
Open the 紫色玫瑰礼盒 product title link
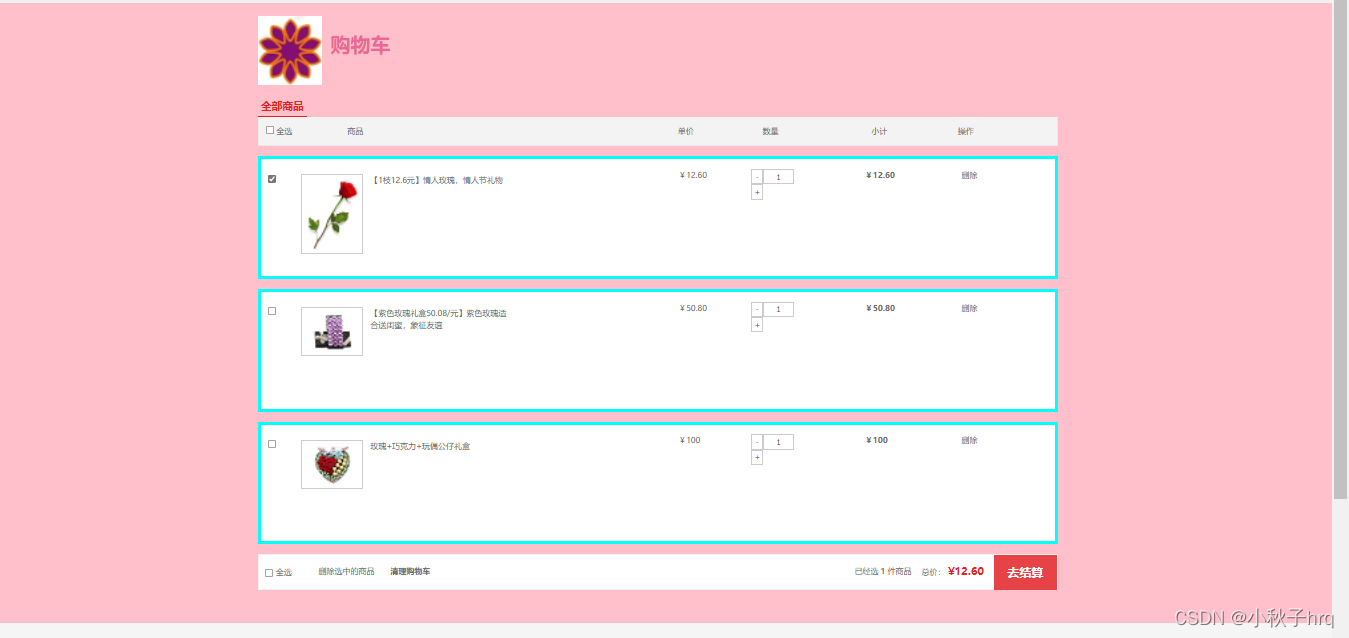[438, 319]
